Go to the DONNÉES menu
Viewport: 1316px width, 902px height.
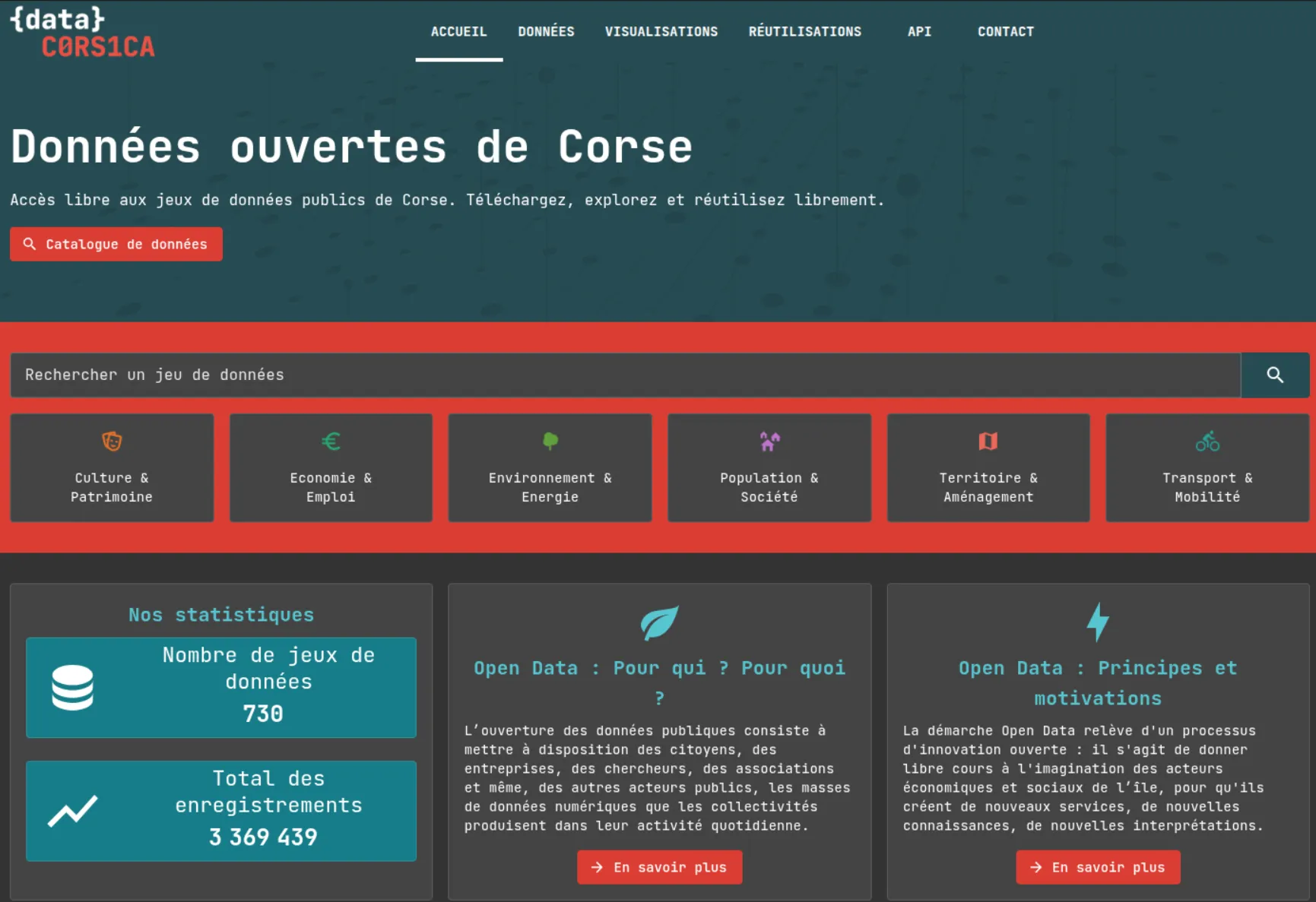[546, 32]
